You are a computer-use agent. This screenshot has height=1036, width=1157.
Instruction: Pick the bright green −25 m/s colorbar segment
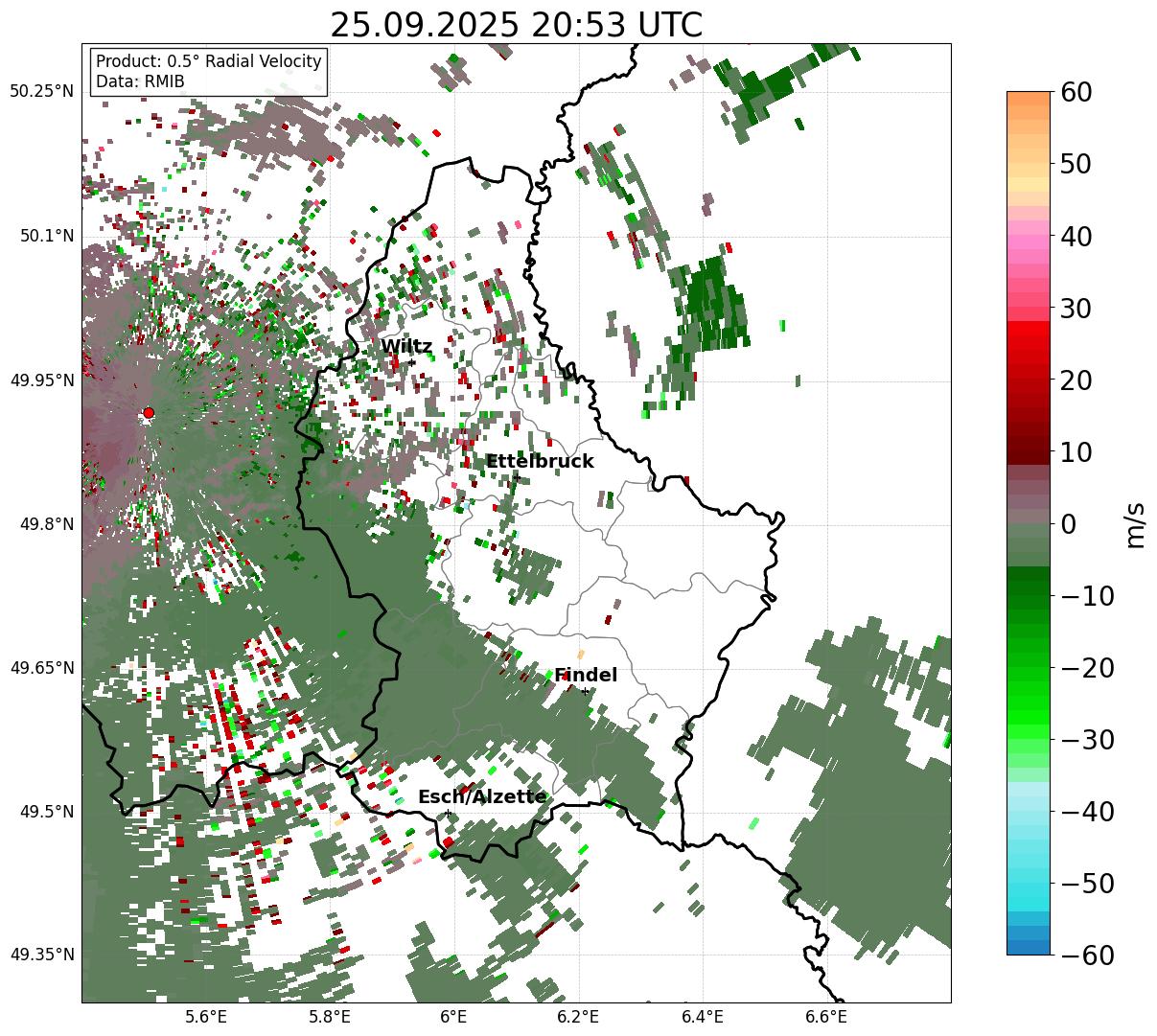[1029, 702]
